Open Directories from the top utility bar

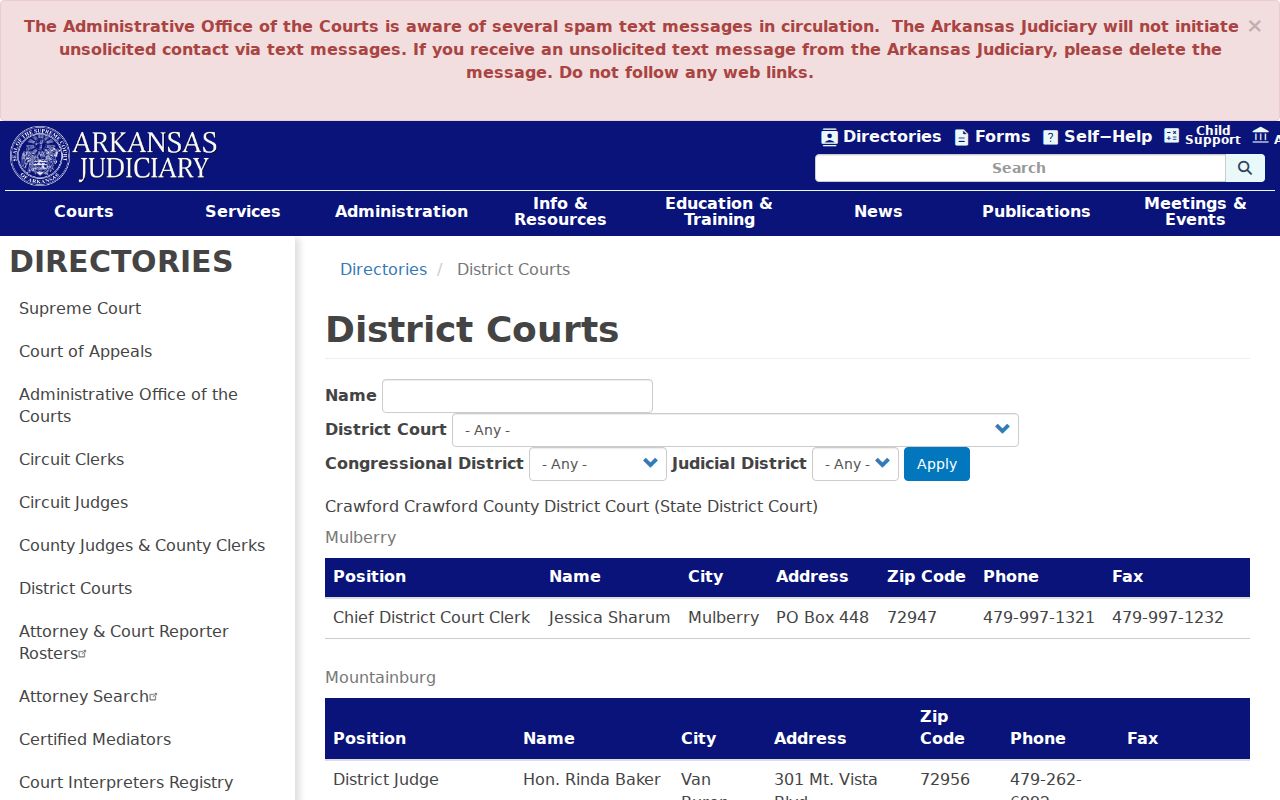[x=881, y=137]
